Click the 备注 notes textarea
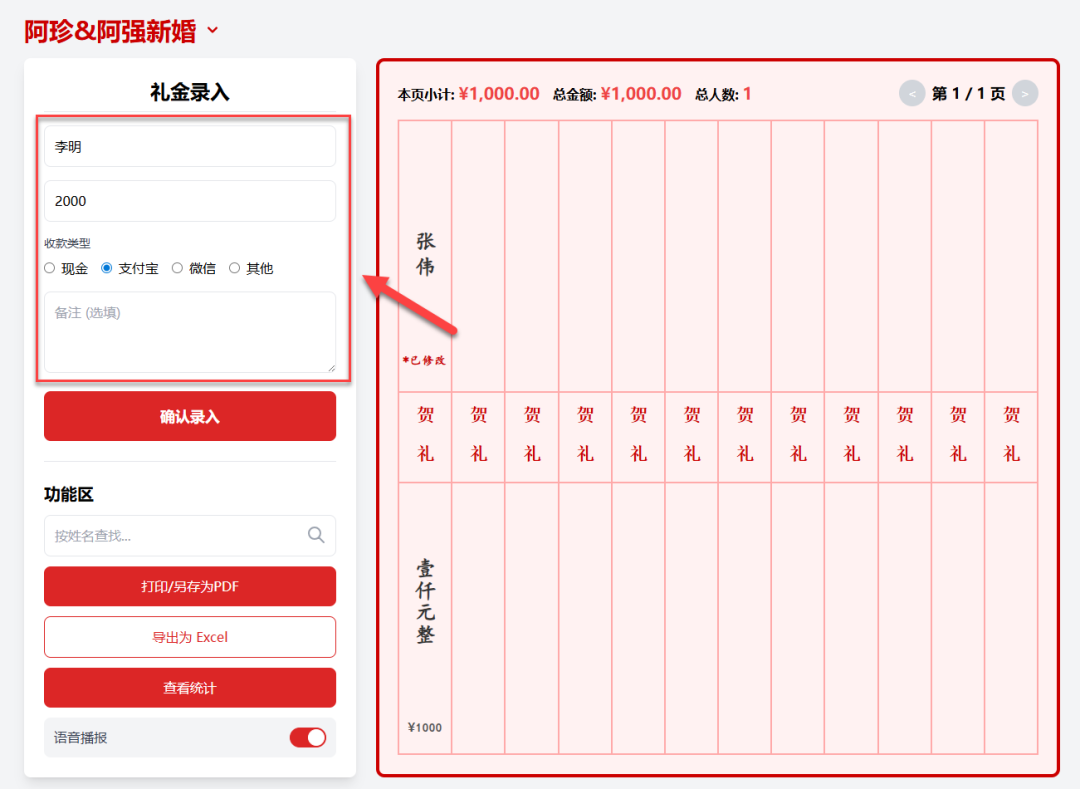The height and width of the screenshot is (789, 1080). tap(189, 330)
